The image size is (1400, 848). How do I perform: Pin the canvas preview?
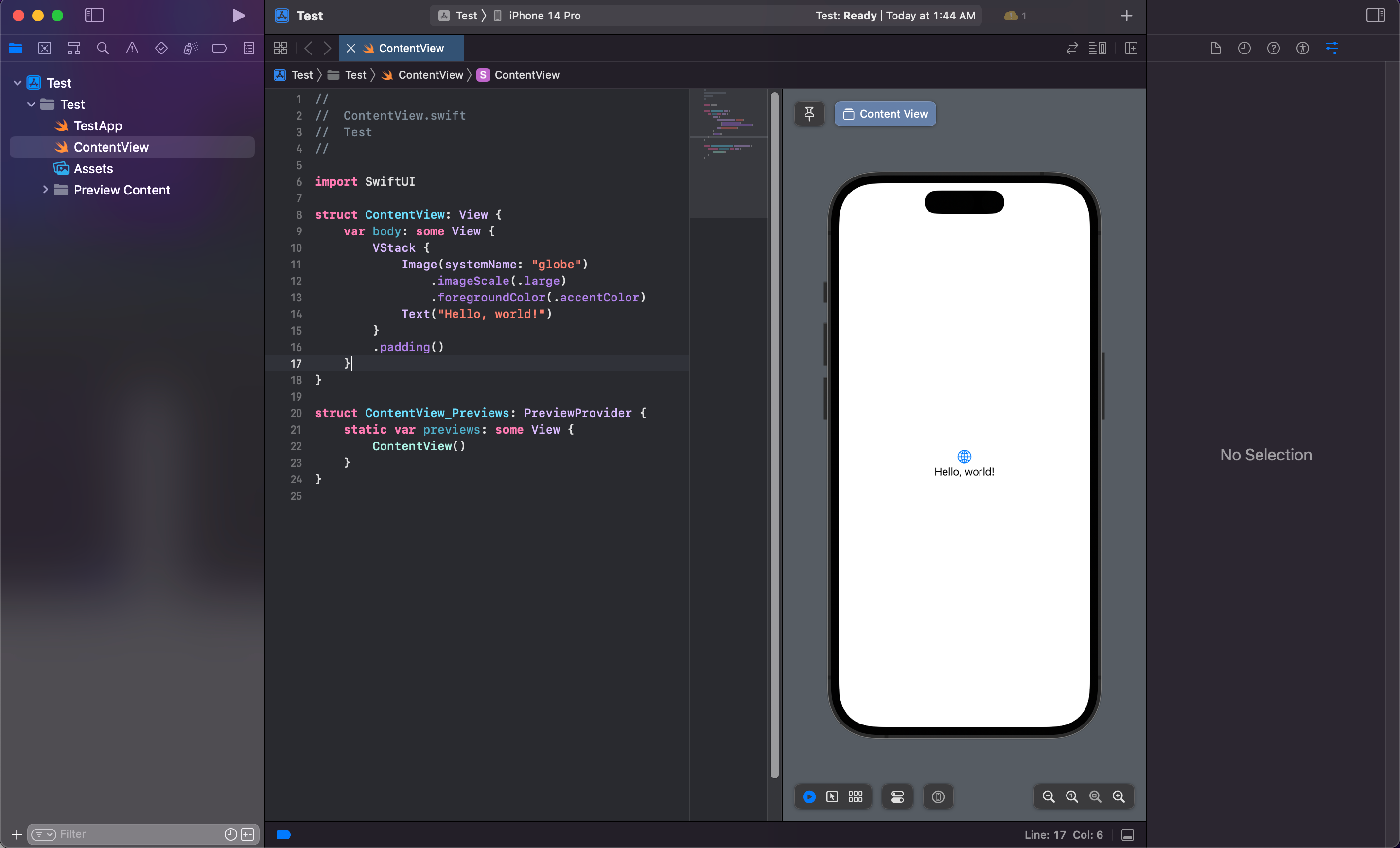[809, 114]
